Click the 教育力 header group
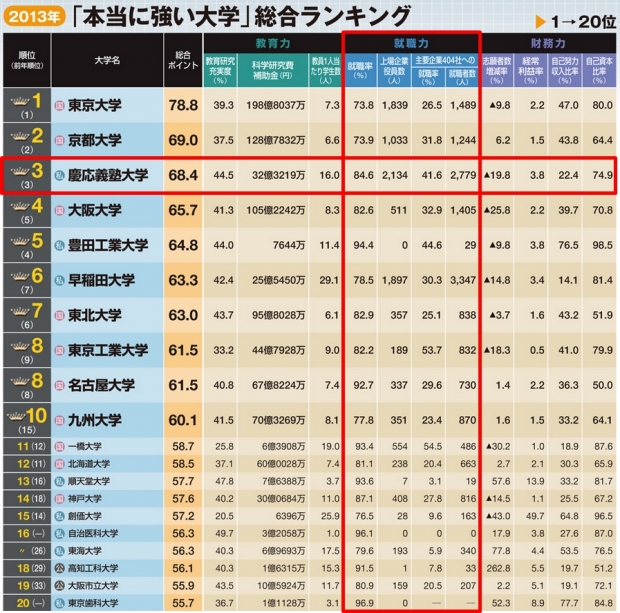The height and width of the screenshot is (613, 620). tap(272, 43)
